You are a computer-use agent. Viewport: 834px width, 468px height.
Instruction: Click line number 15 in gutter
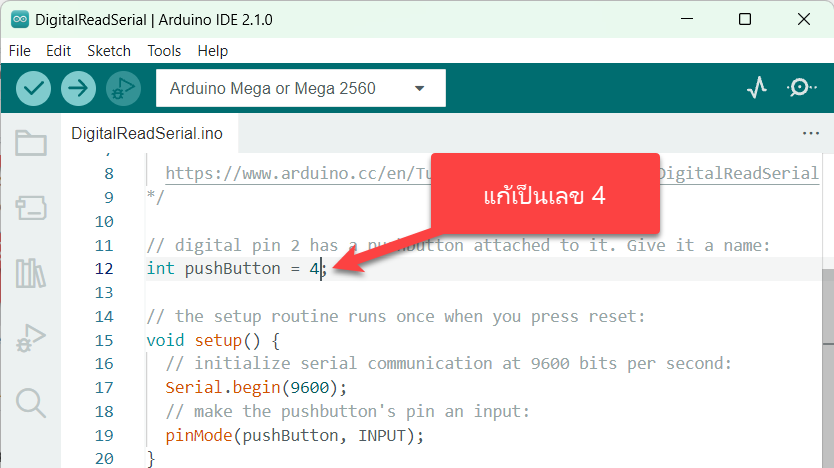[x=104, y=340]
